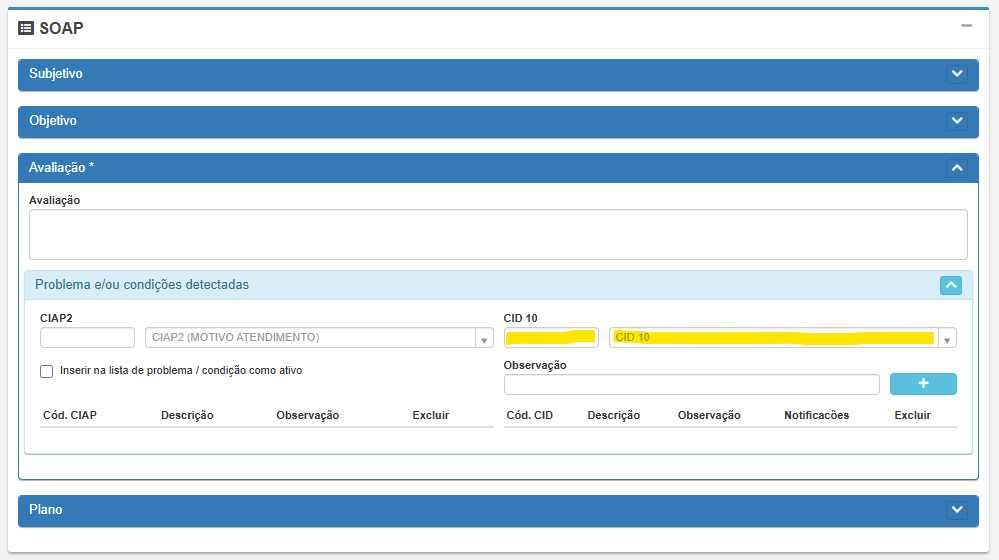Open the CIAP2 motivo atendimento dropdown
The image size is (999, 560).
pos(484,338)
